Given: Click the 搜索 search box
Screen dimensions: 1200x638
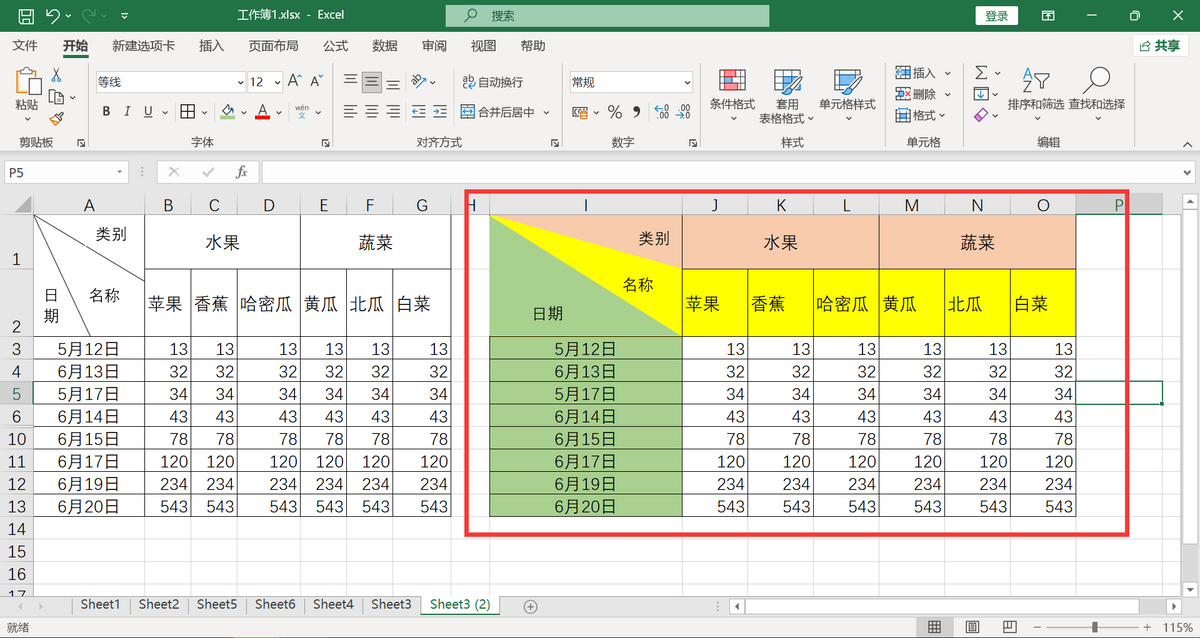Looking at the screenshot, I should tap(608, 16).
